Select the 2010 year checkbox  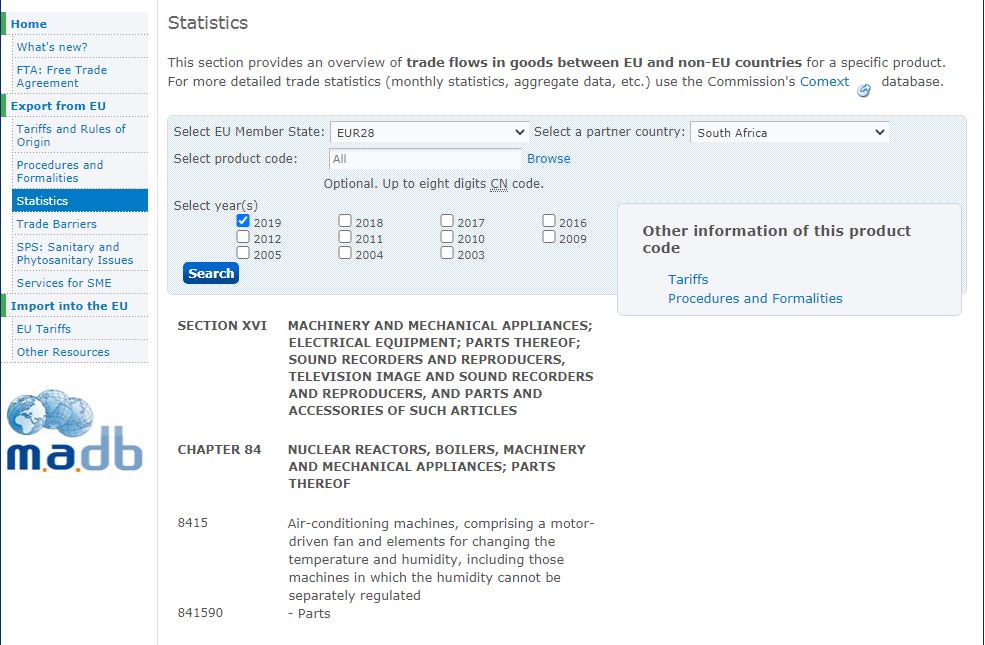pyautogui.click(x=447, y=237)
